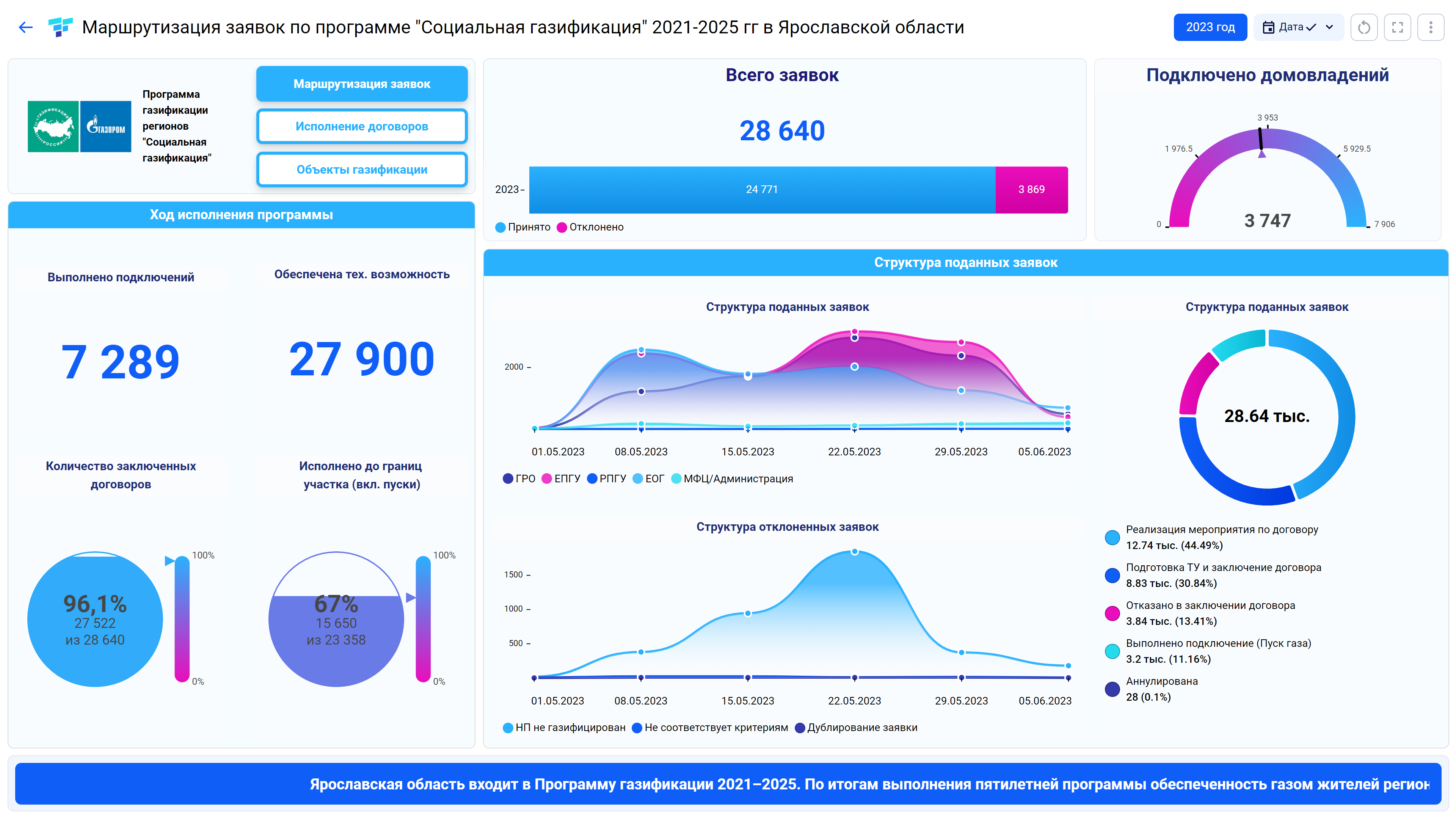Click the 67% executed liquid gauge

point(336,620)
